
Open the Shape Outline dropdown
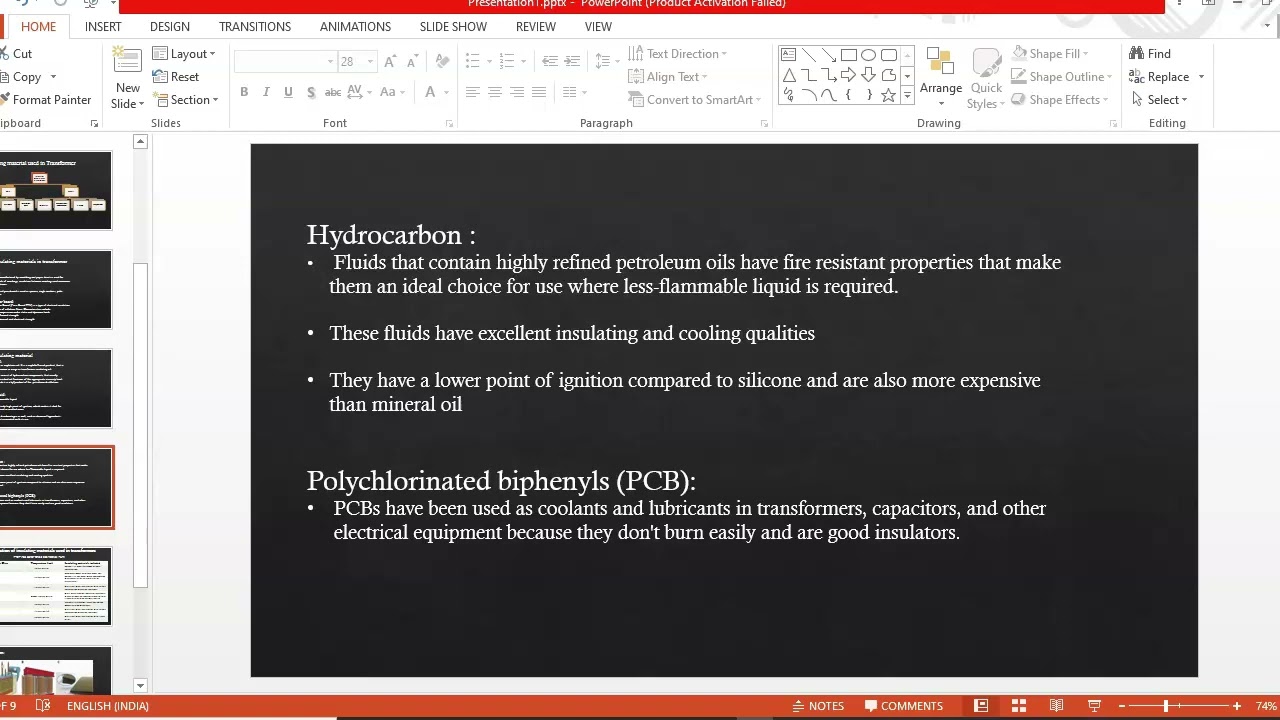(1062, 77)
